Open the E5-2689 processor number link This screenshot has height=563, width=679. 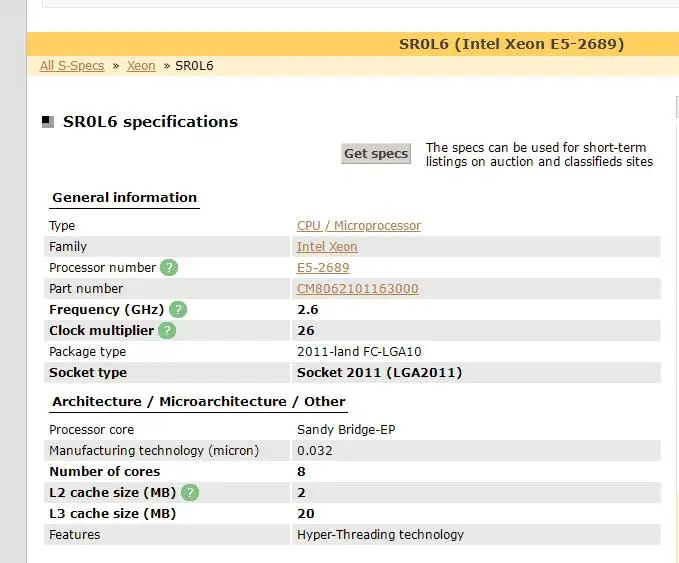[323, 268]
